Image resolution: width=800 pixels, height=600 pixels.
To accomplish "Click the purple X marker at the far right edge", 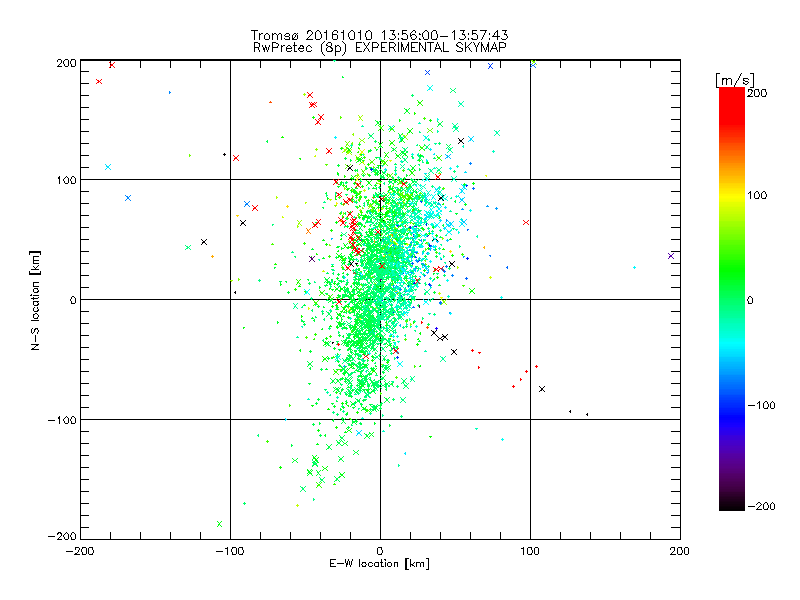I will coord(671,256).
